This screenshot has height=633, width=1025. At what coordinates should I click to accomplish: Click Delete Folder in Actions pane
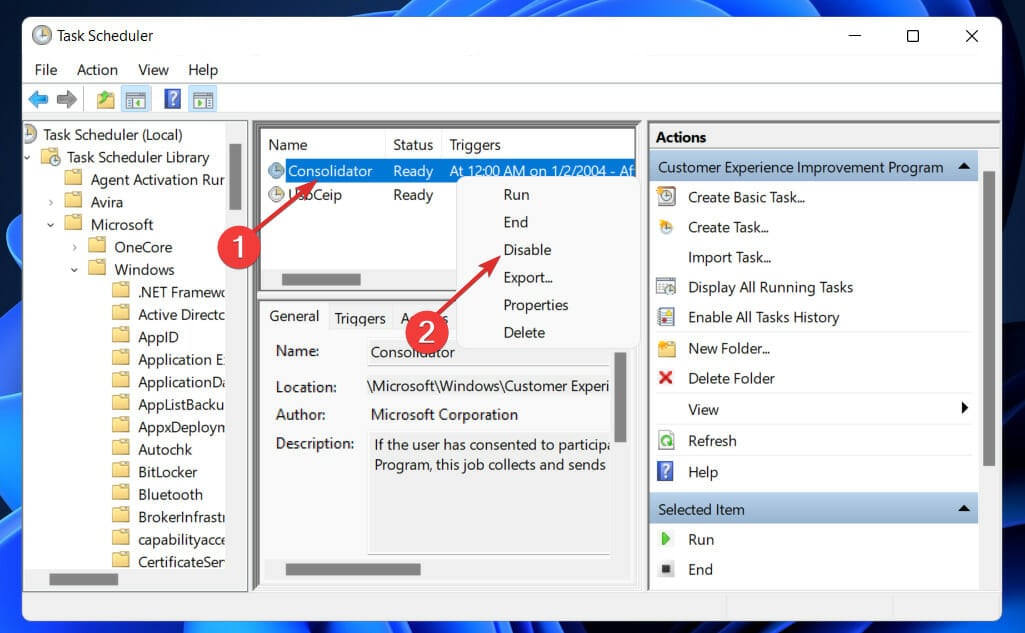point(731,378)
